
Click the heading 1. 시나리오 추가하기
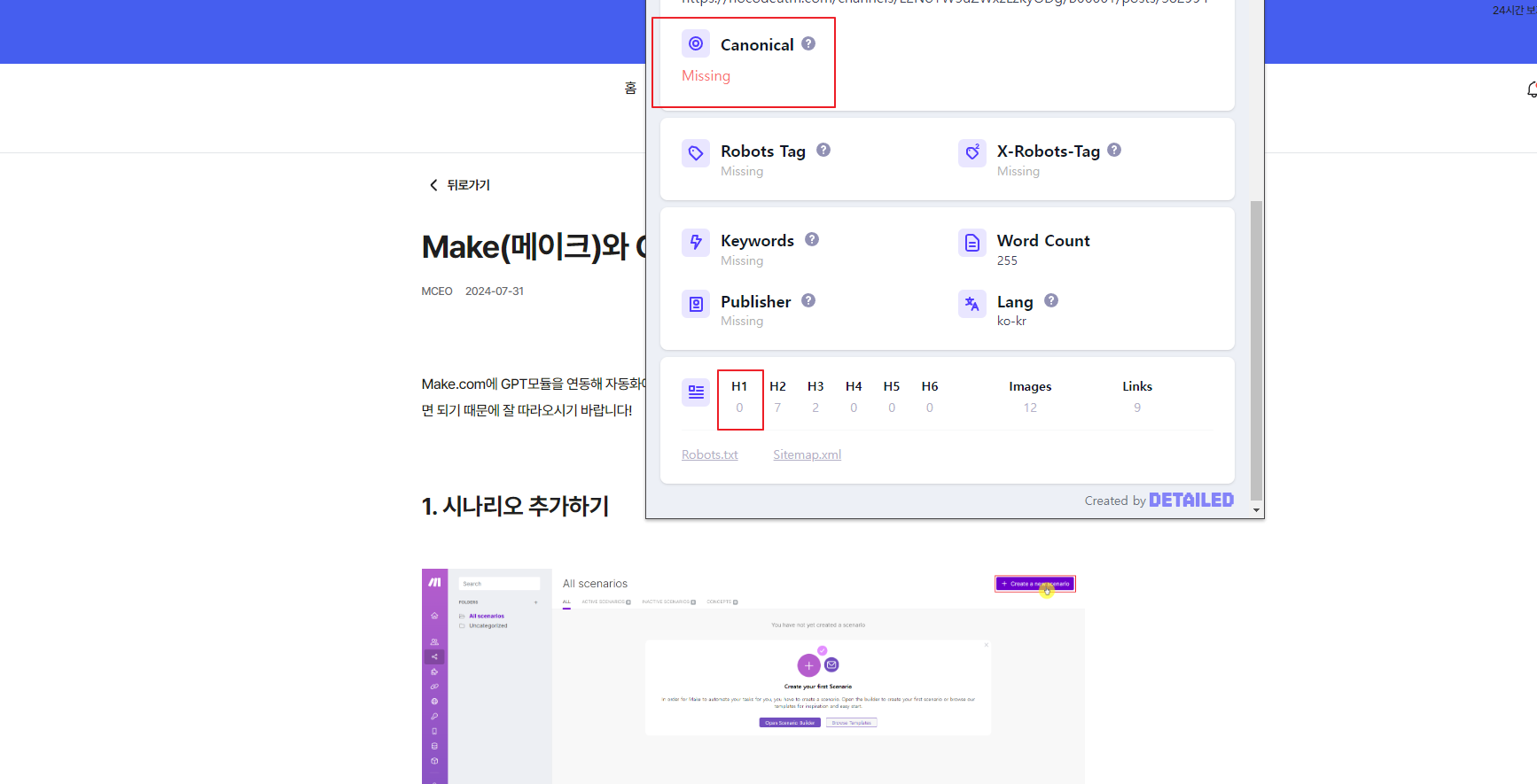tap(516, 506)
